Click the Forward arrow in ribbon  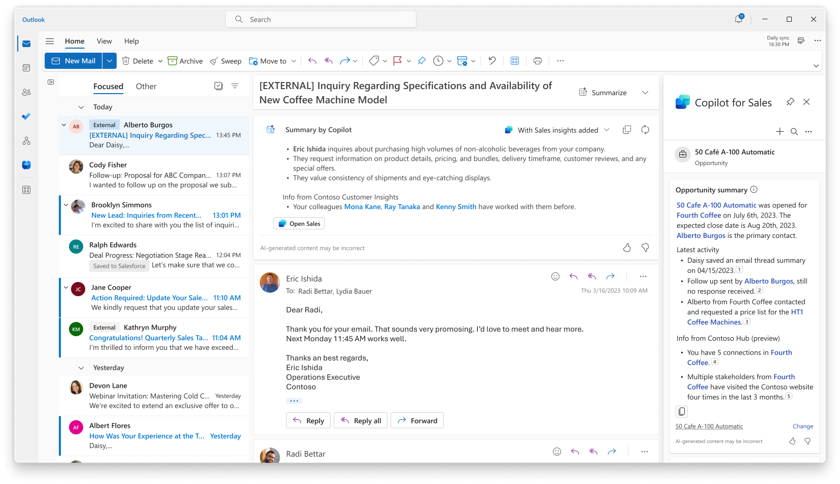tap(345, 61)
